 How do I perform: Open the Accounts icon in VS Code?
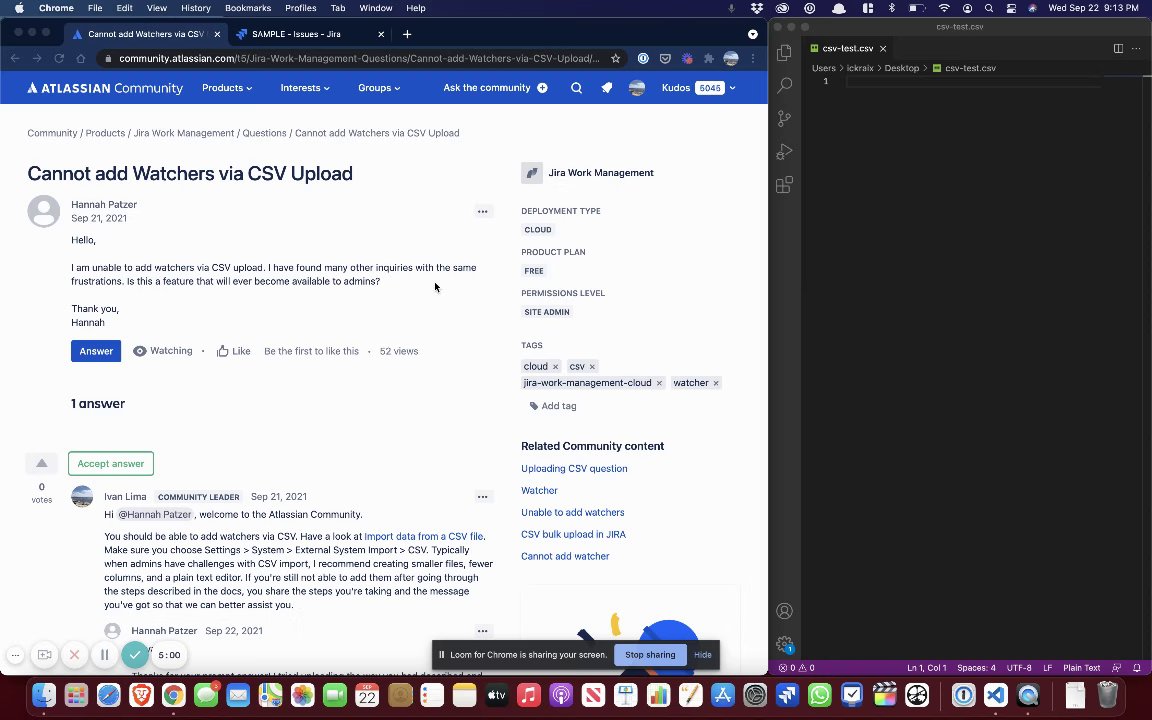click(x=784, y=611)
